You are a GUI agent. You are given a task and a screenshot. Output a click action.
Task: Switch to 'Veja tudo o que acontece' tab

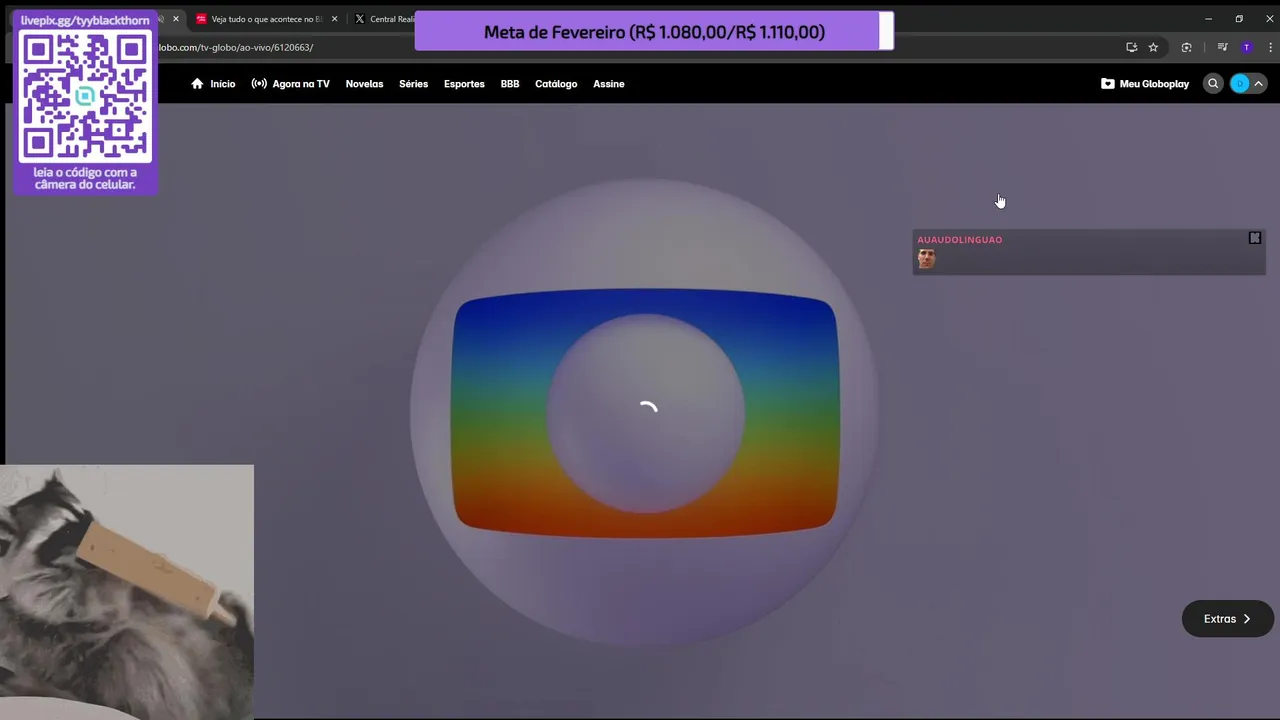pyautogui.click(x=266, y=19)
